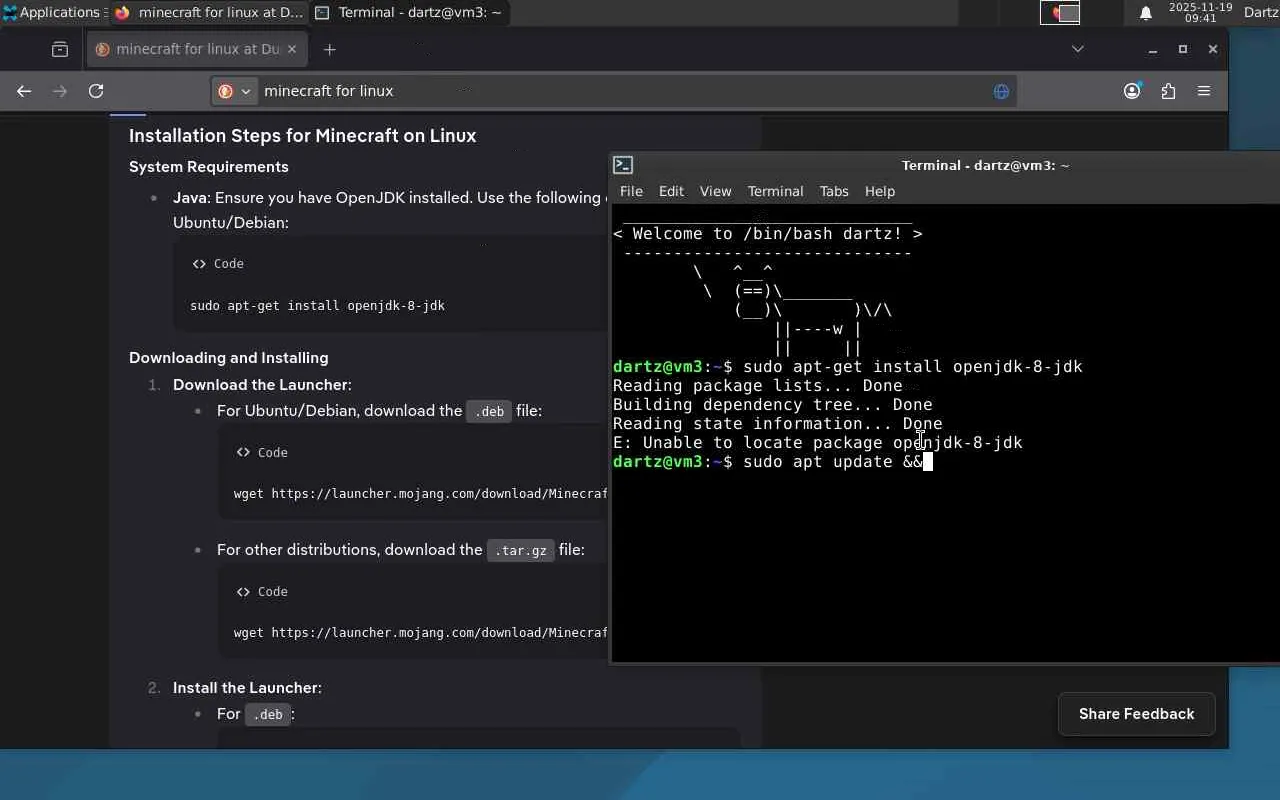Open a new browser tab
The image size is (1280, 800).
329,49
